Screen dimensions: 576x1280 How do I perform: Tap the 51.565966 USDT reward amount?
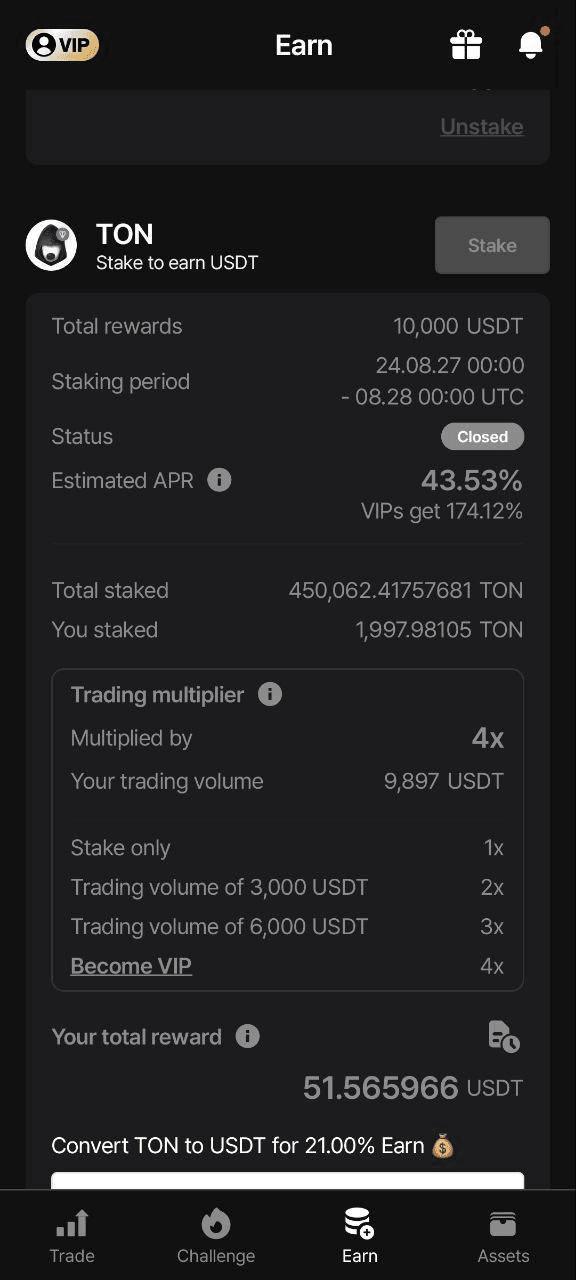pyautogui.click(x=413, y=1088)
